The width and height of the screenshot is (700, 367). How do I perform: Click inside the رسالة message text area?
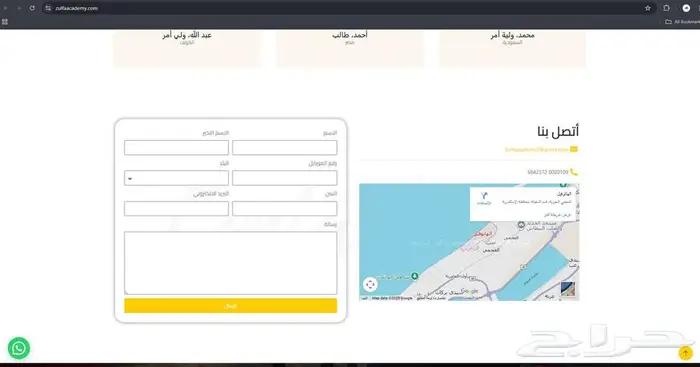pos(230,263)
